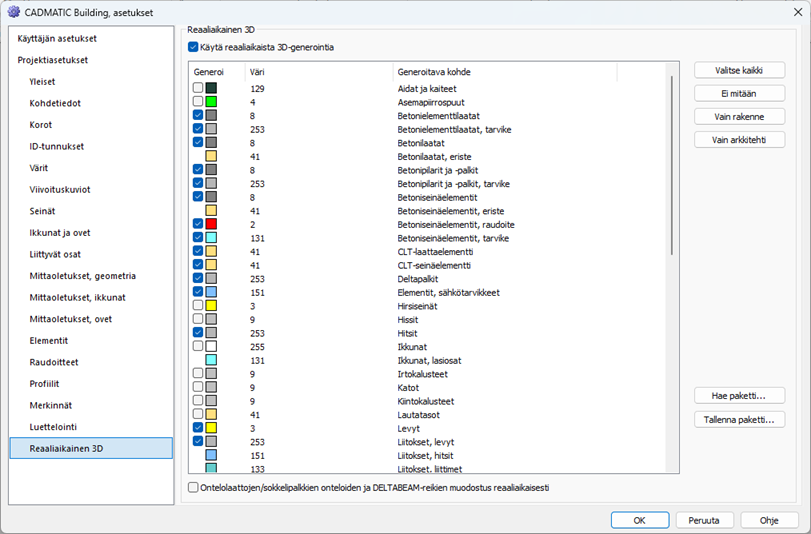Go to Raudoitteet settings page
The width and height of the screenshot is (811, 534).
click(54, 362)
